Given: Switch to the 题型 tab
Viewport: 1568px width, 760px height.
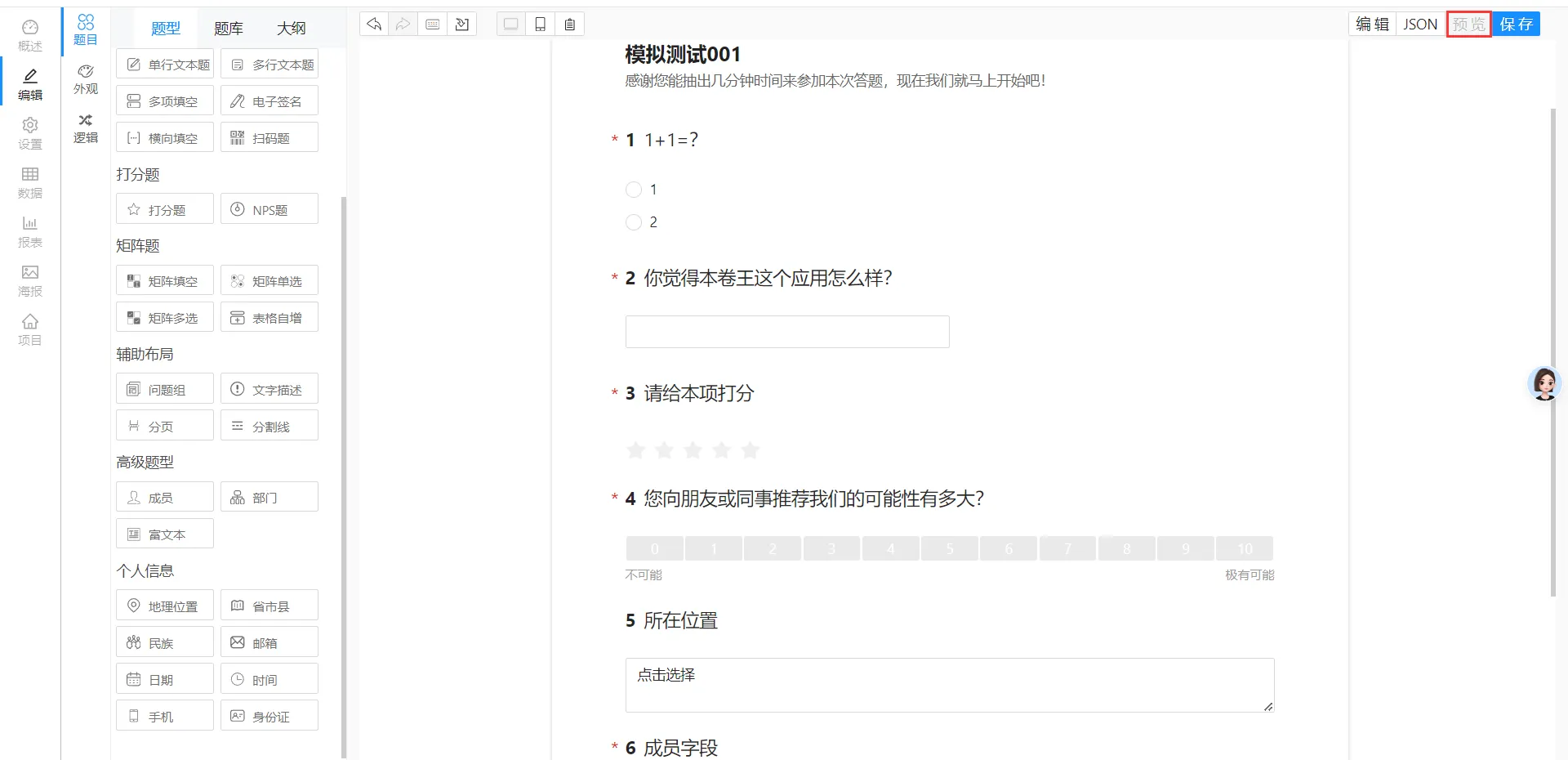Looking at the screenshot, I should 166,29.
